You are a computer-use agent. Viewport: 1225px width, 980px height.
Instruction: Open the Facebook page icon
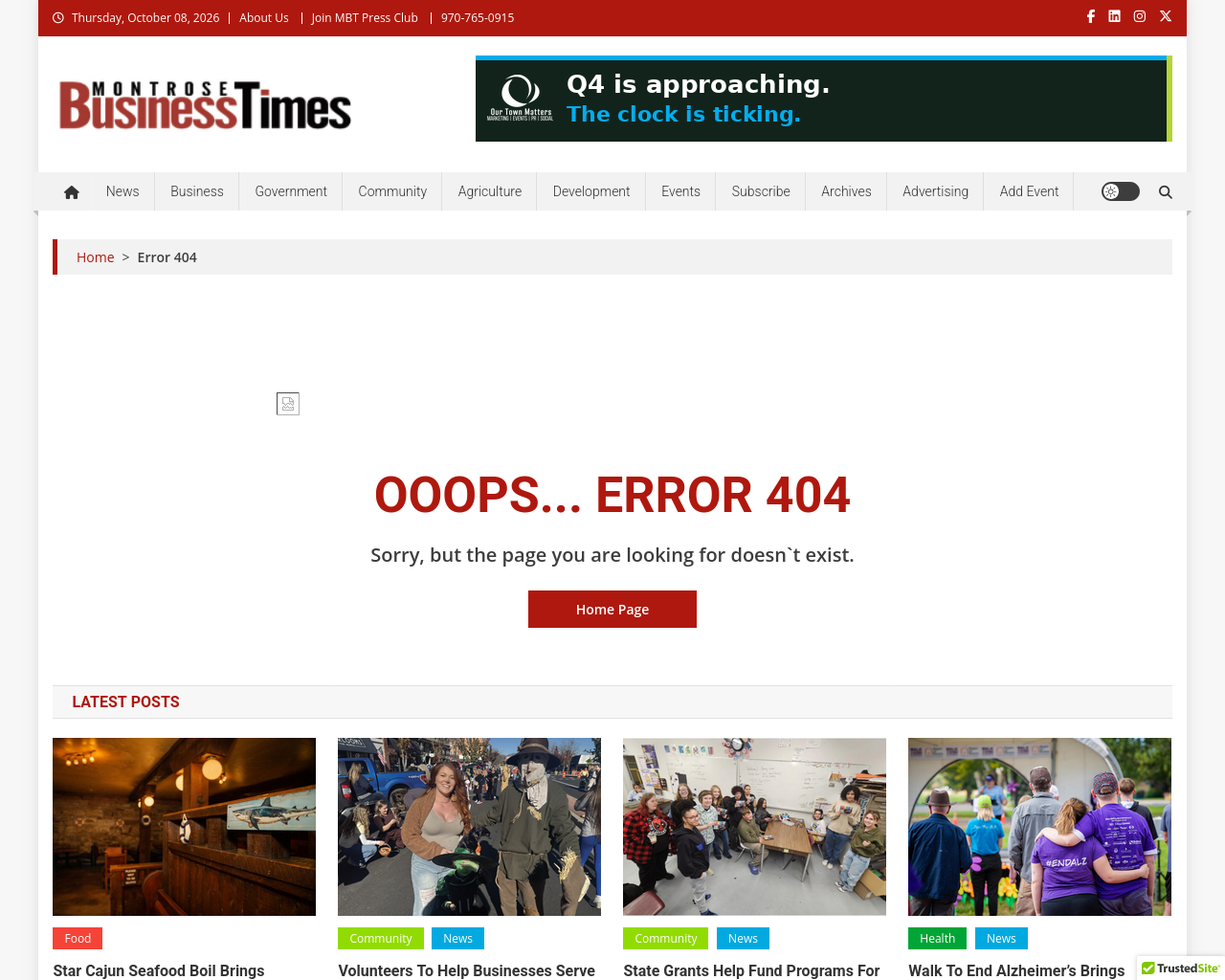pyautogui.click(x=1090, y=16)
